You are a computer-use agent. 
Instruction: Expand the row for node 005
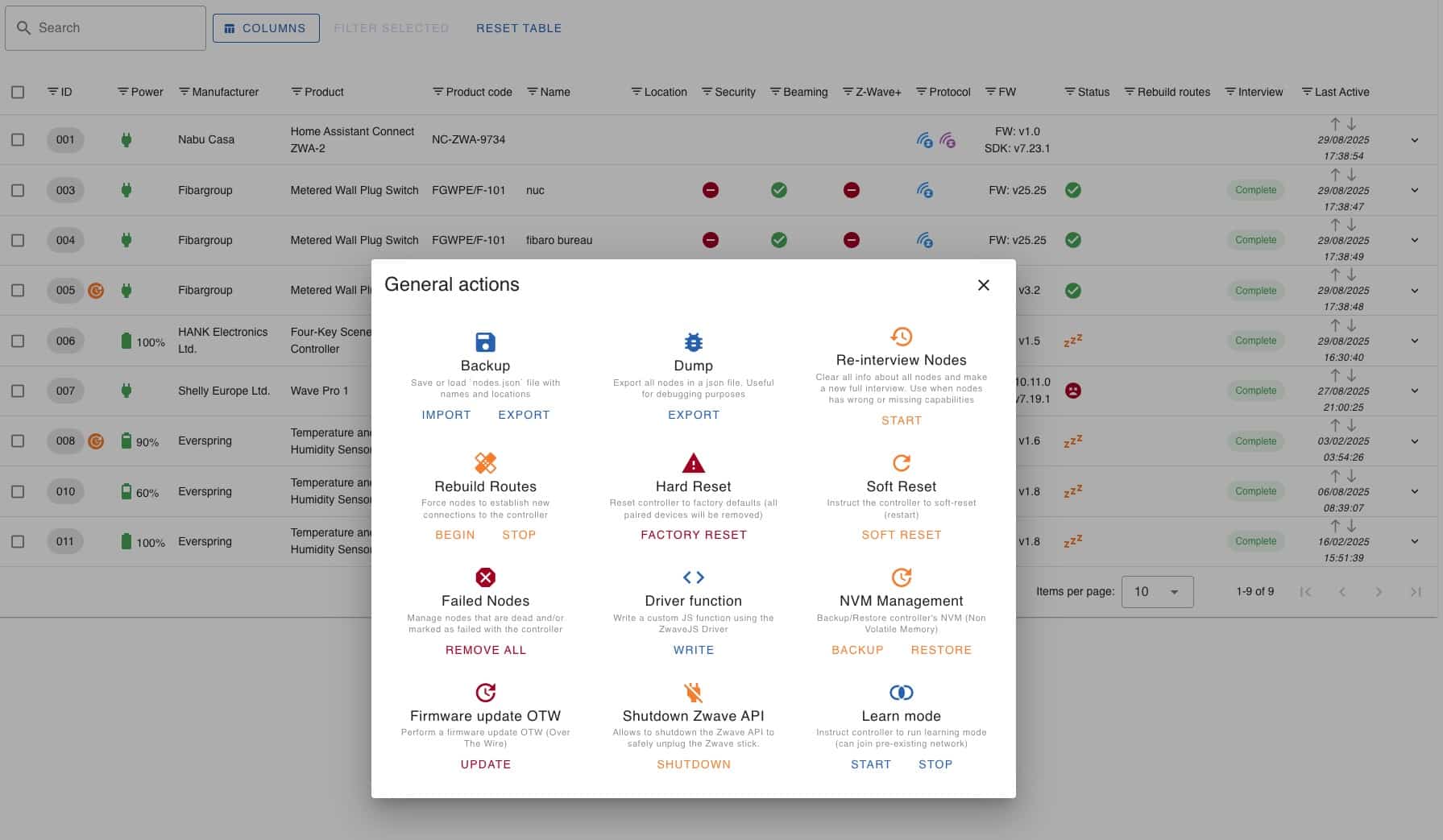tap(1414, 291)
